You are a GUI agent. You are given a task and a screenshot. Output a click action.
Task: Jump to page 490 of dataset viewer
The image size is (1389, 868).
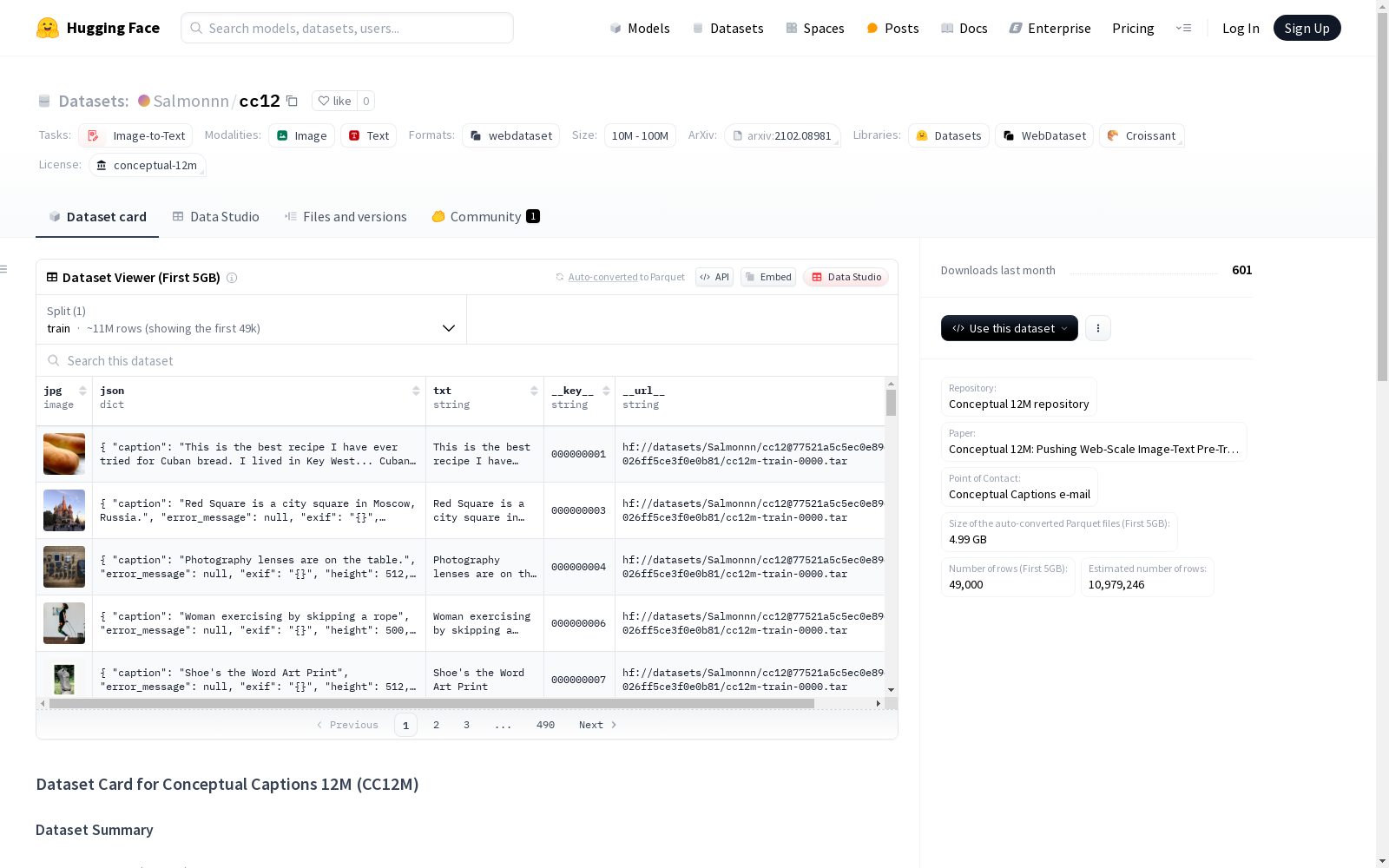point(545,725)
